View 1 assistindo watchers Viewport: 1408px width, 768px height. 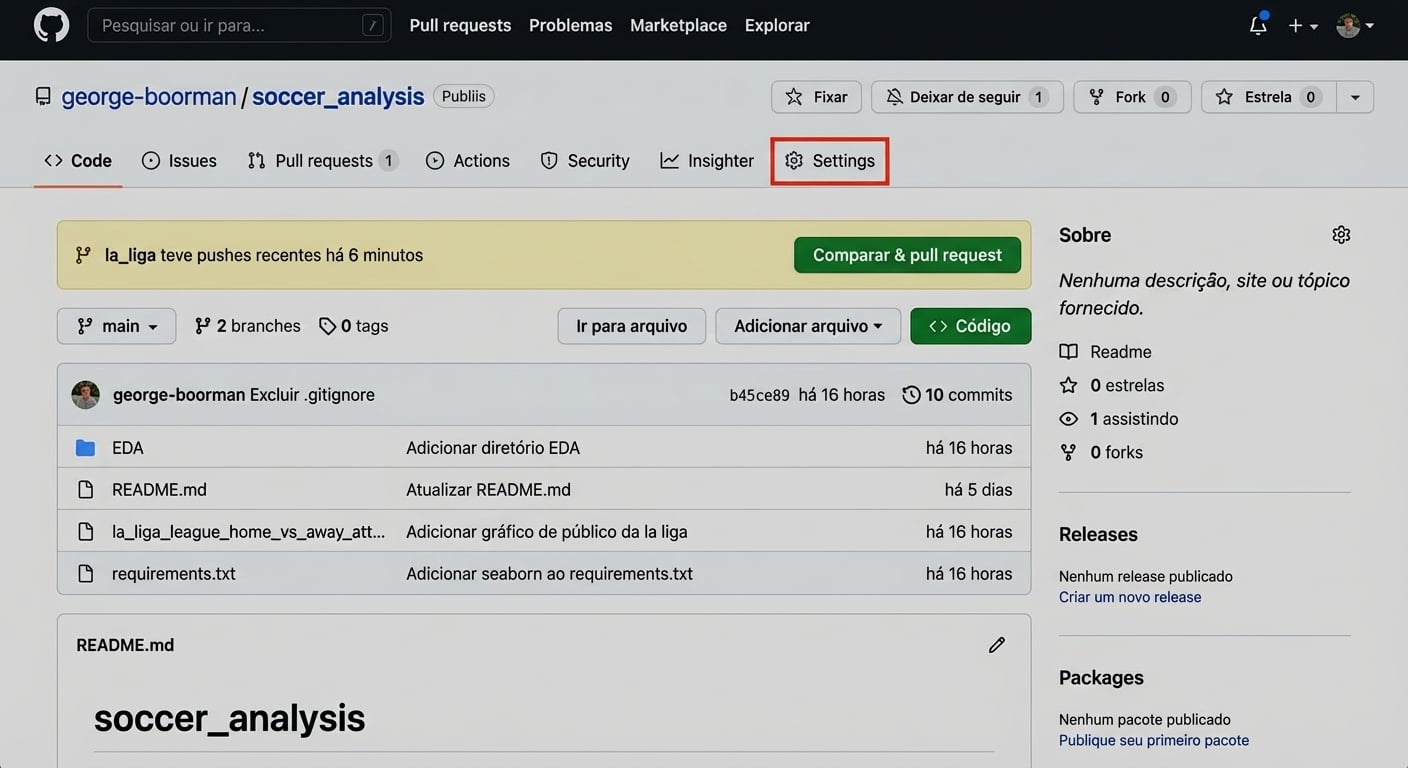tap(1119, 419)
